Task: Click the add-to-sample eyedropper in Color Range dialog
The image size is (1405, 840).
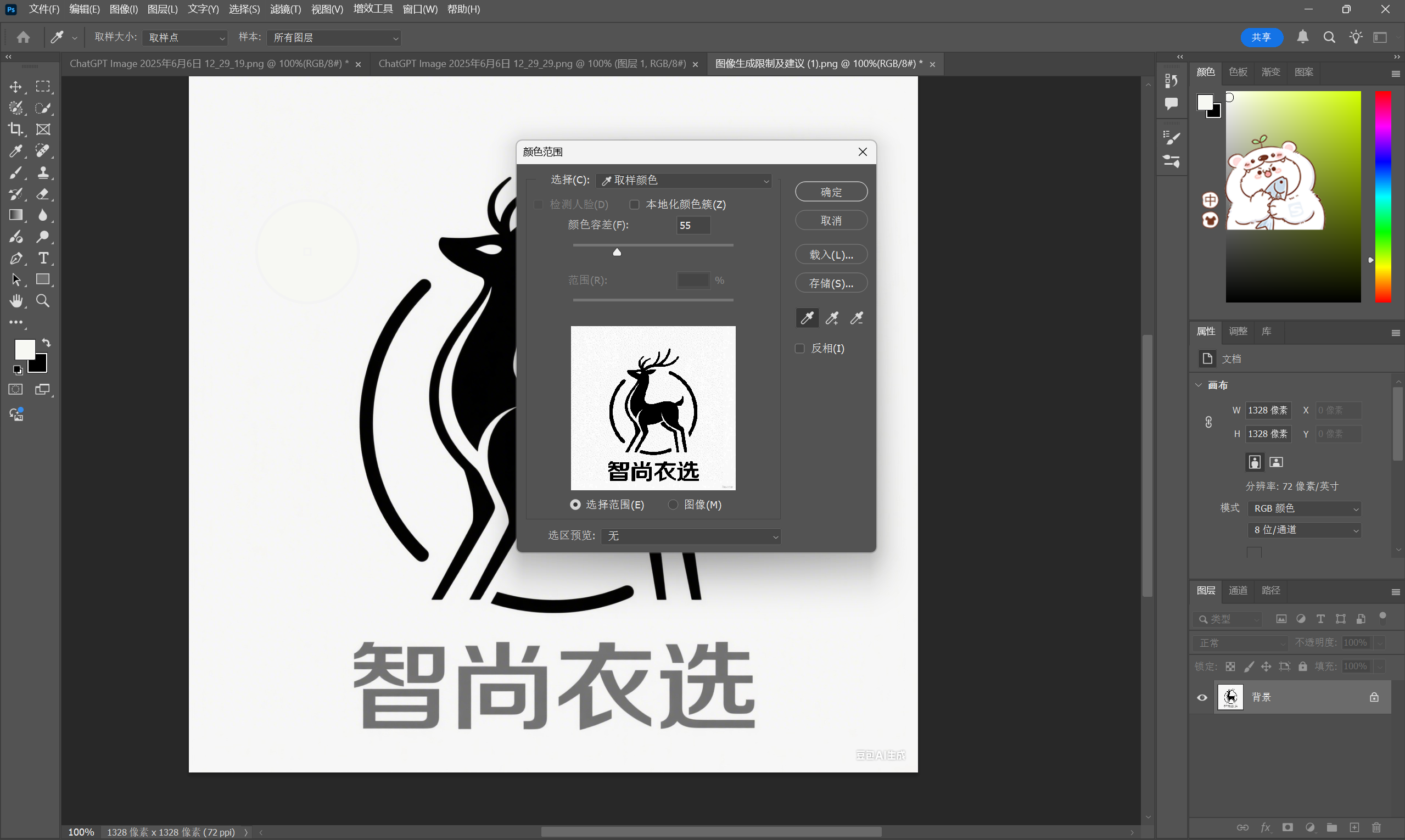Action: point(832,317)
